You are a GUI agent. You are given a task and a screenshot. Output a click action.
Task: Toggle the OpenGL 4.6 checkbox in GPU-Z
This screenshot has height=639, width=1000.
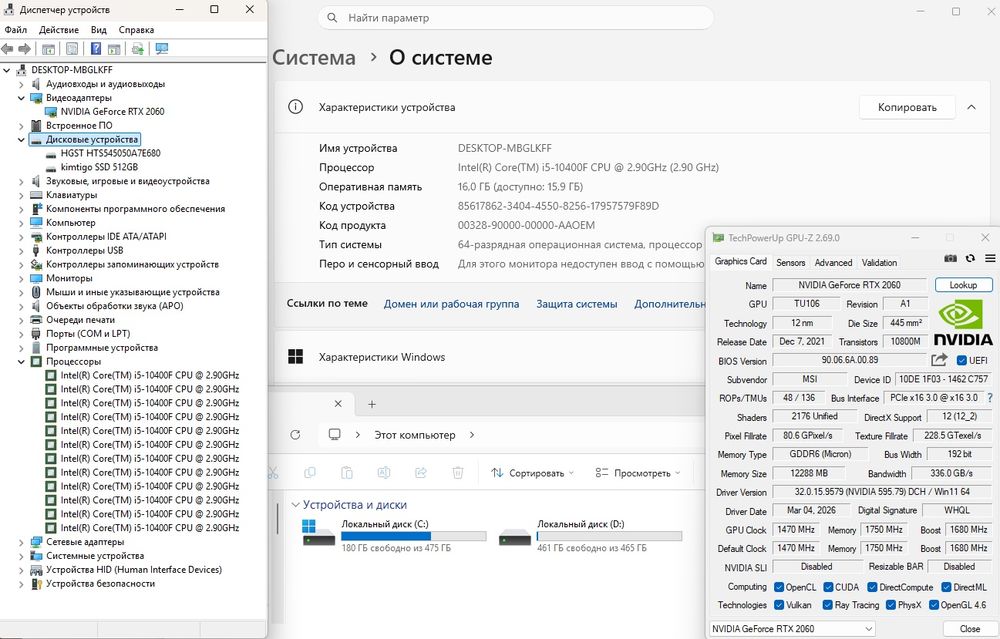click(934, 605)
